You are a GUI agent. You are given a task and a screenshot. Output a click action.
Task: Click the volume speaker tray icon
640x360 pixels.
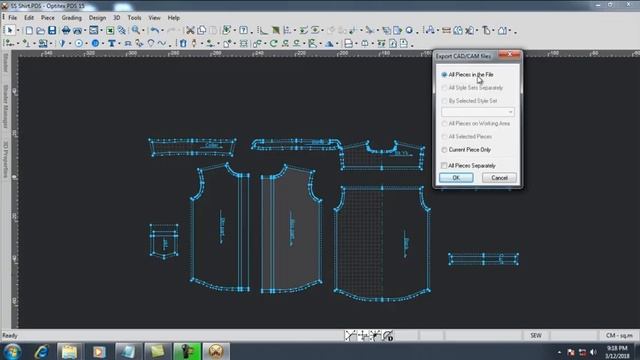tap(593, 352)
